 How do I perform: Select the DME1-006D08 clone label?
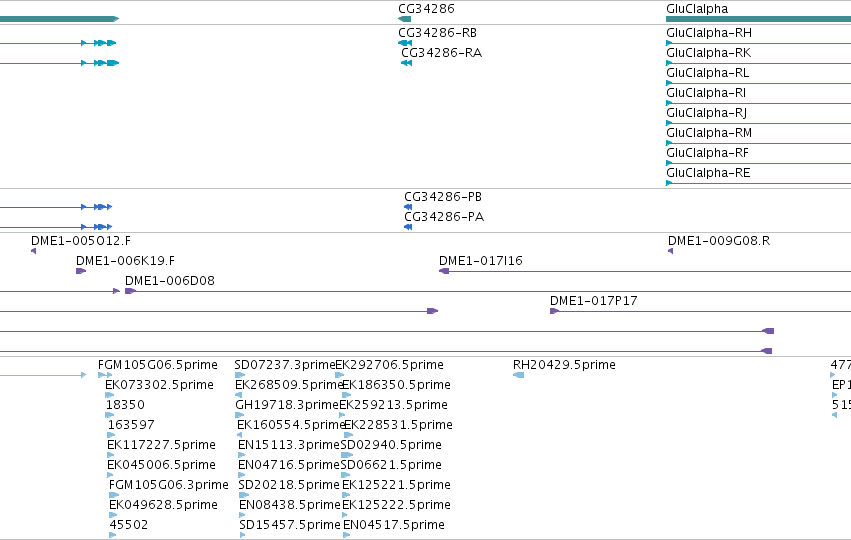(x=170, y=281)
